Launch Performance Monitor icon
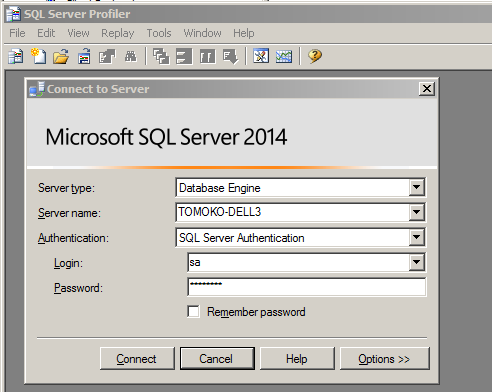This screenshot has width=492, height=392. coord(284,56)
